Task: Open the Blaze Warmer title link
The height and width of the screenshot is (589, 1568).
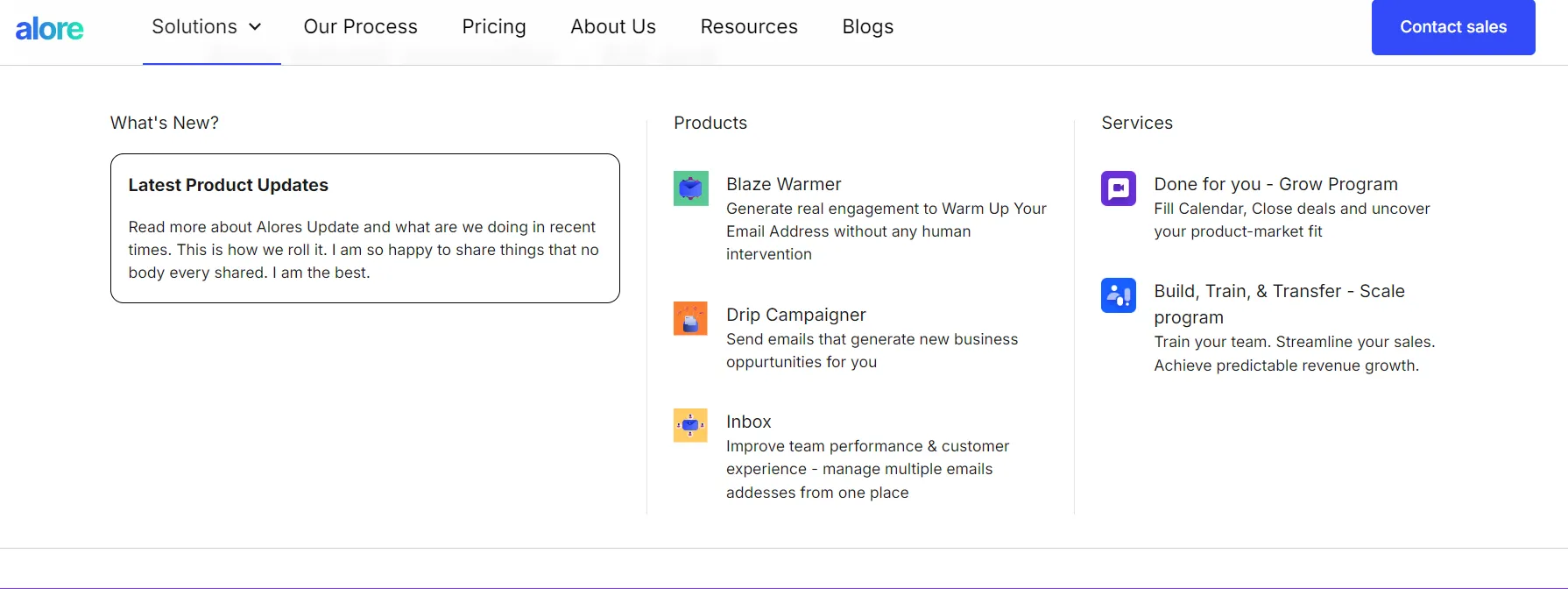Action: (x=784, y=184)
